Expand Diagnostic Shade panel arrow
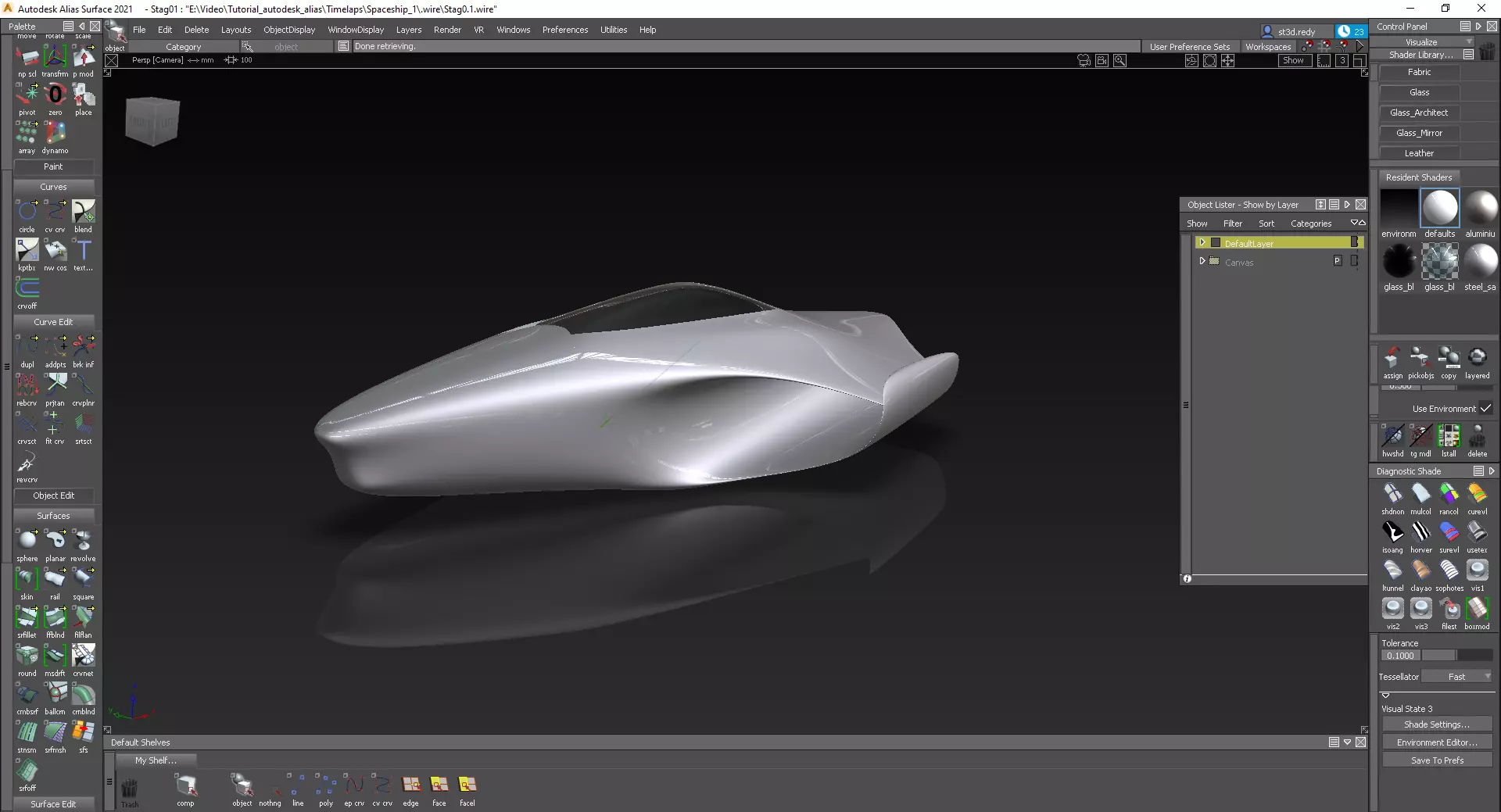Image resolution: width=1501 pixels, height=812 pixels. pyautogui.click(x=1492, y=471)
